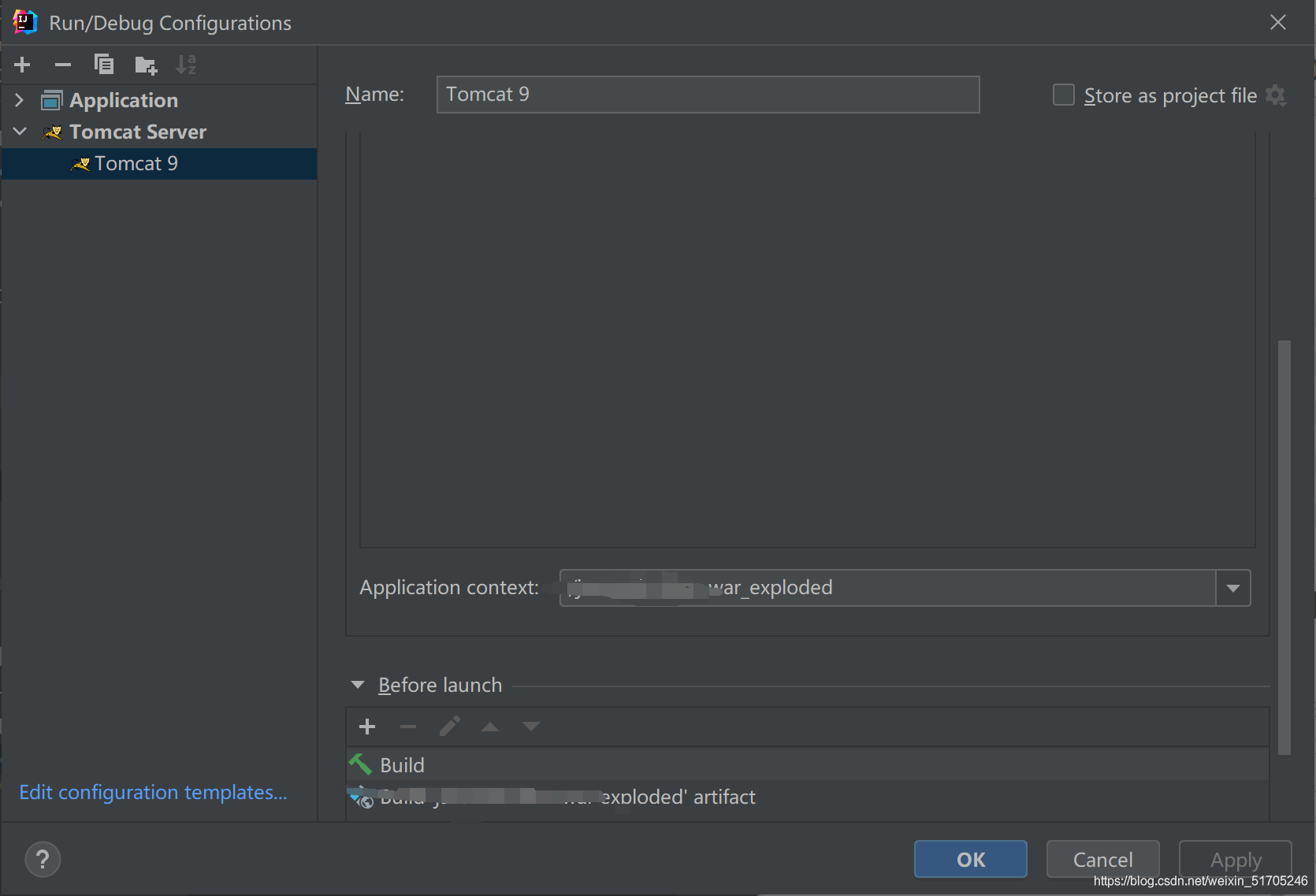The height and width of the screenshot is (896, 1316).
Task: Apply the configuration changes
Action: coord(1234,859)
